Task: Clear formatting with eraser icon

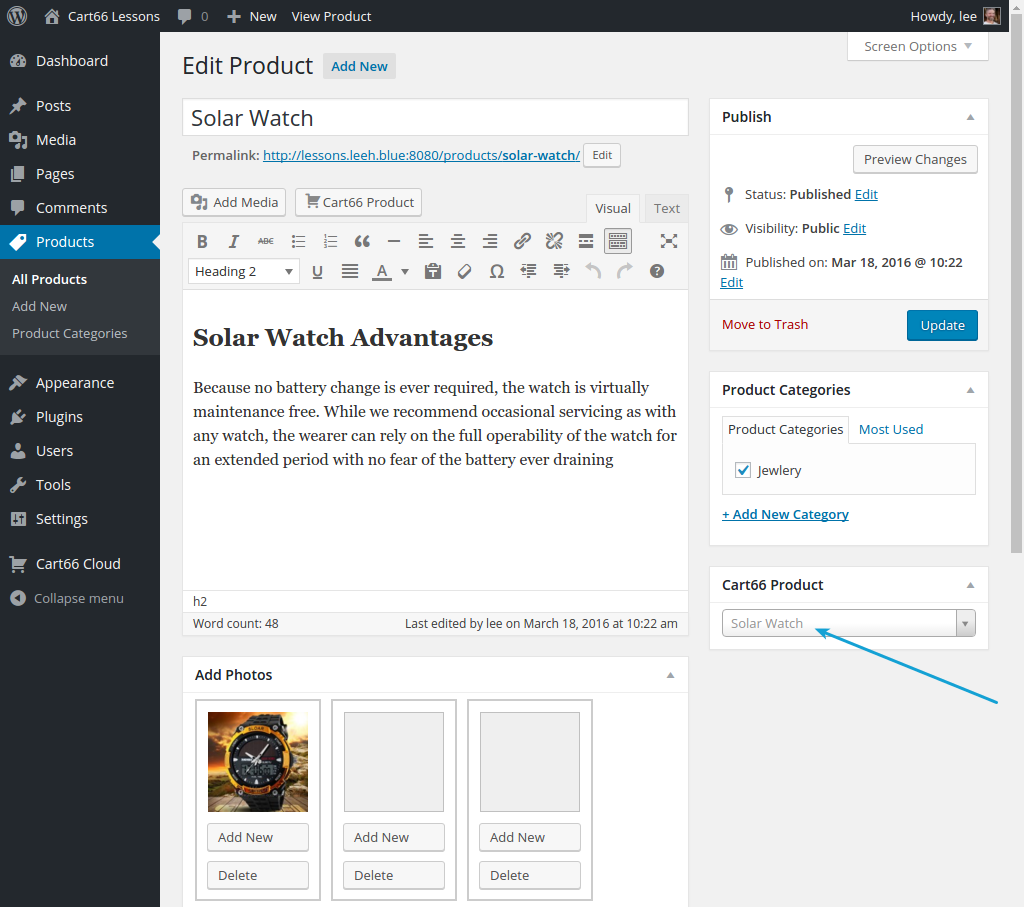Action: click(464, 272)
